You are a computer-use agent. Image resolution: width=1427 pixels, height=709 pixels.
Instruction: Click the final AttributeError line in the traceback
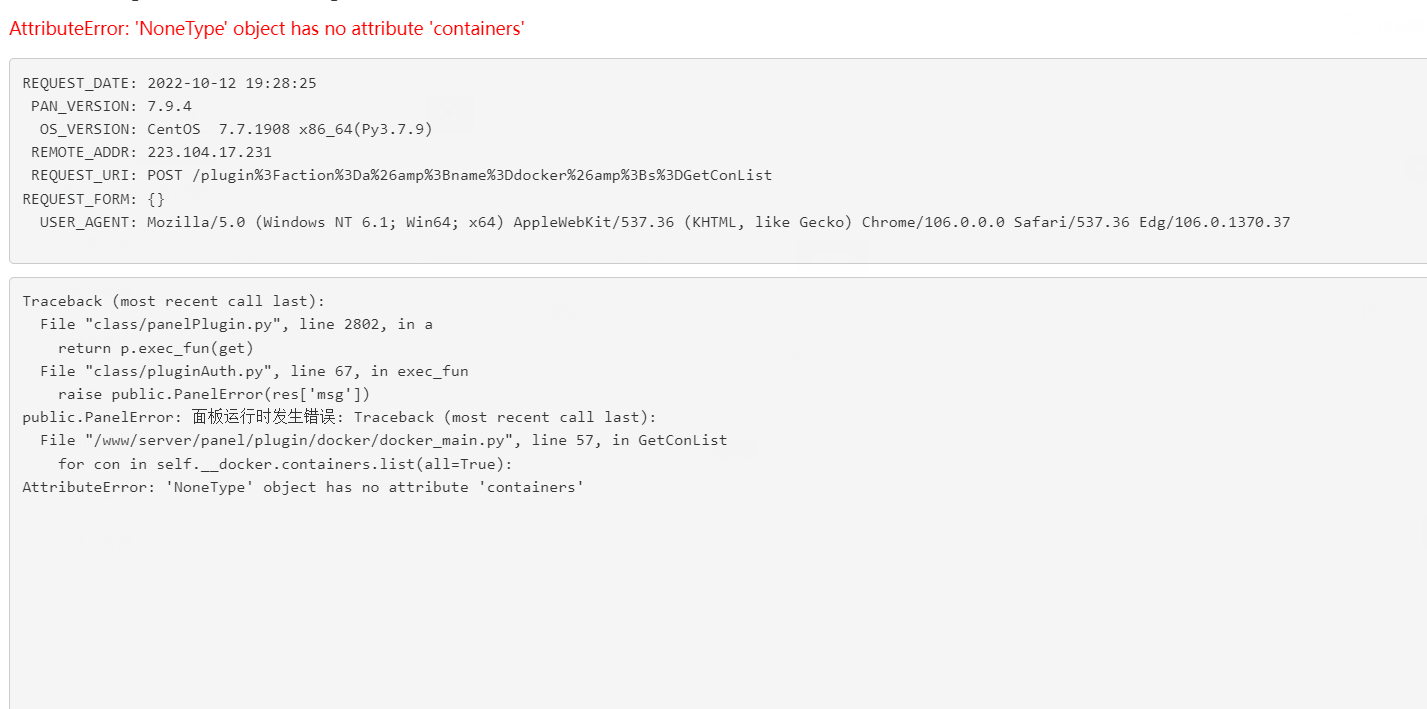[303, 487]
